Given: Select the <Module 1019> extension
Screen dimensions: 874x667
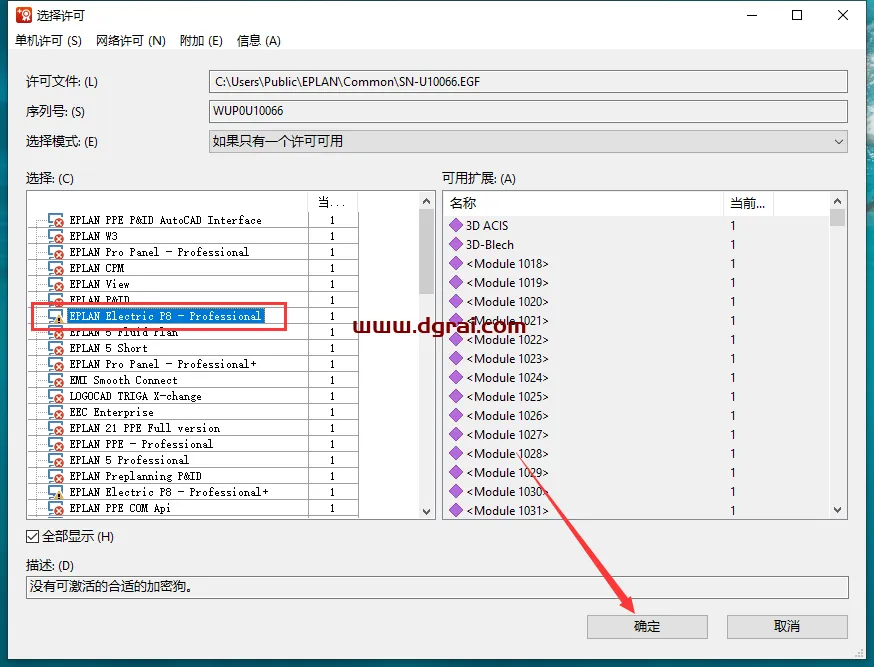Looking at the screenshot, I should coord(507,283).
